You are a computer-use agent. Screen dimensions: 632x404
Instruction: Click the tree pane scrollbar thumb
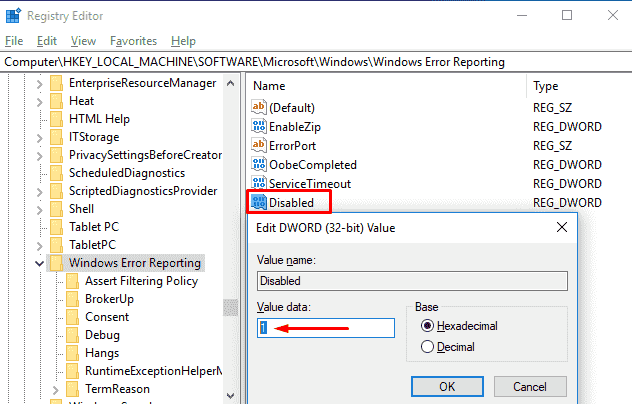point(231,307)
